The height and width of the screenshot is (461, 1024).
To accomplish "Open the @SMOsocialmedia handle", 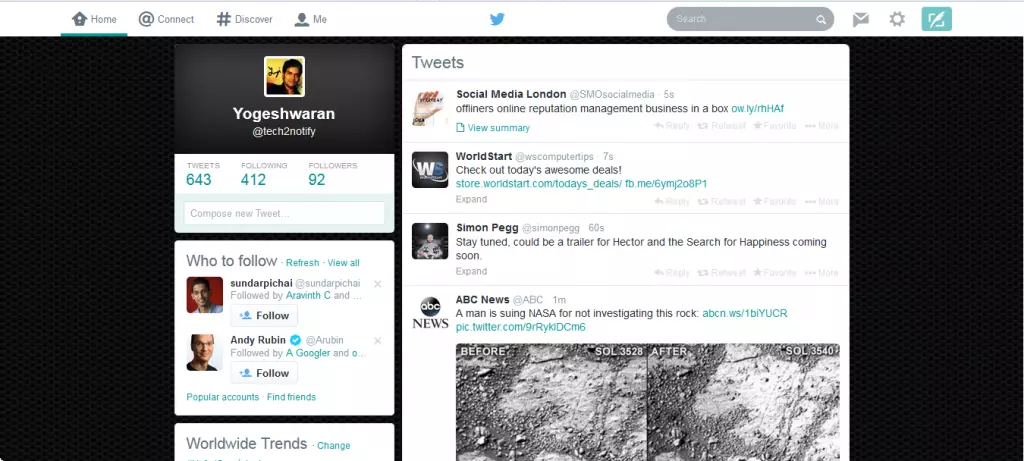I will click(612, 94).
